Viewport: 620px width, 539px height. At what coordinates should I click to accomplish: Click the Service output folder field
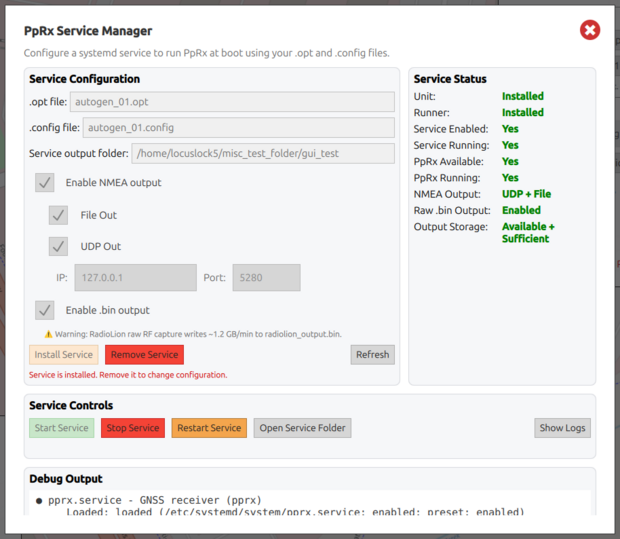click(x=263, y=153)
